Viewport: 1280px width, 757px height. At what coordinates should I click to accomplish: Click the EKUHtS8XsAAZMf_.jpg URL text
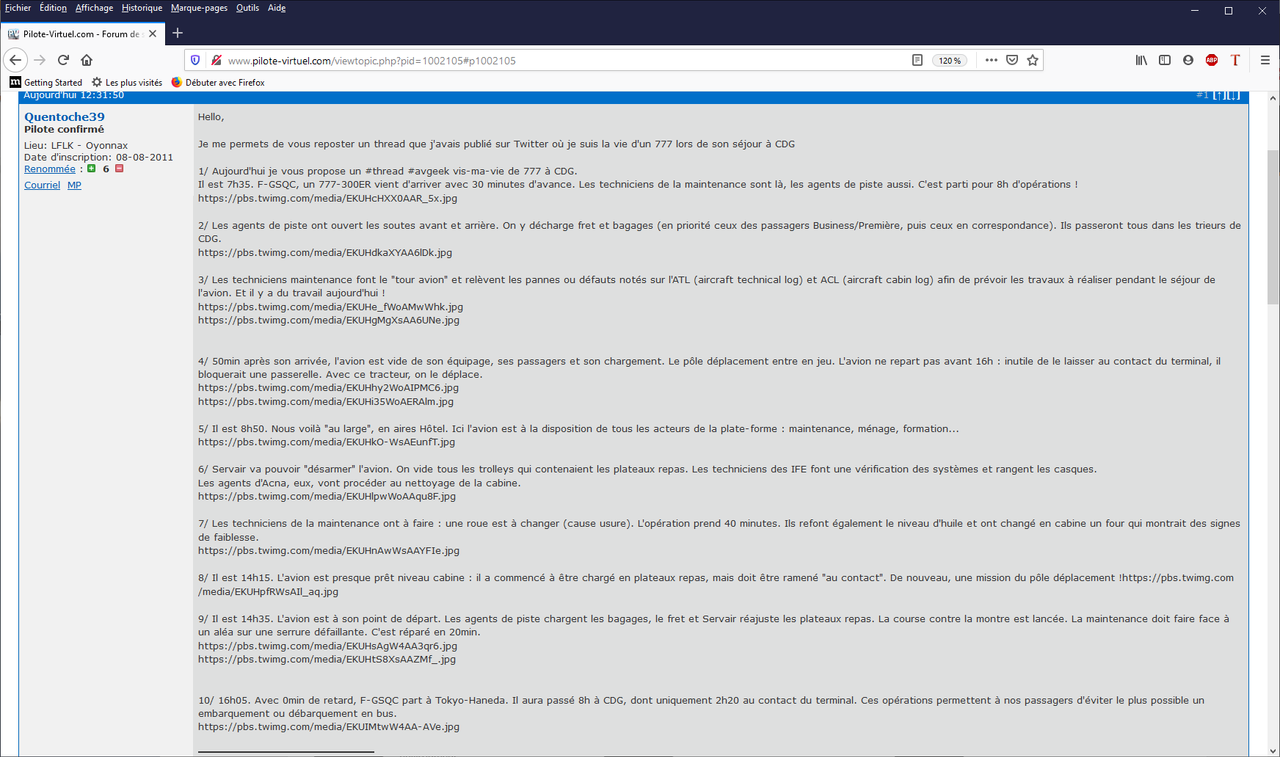(327, 660)
